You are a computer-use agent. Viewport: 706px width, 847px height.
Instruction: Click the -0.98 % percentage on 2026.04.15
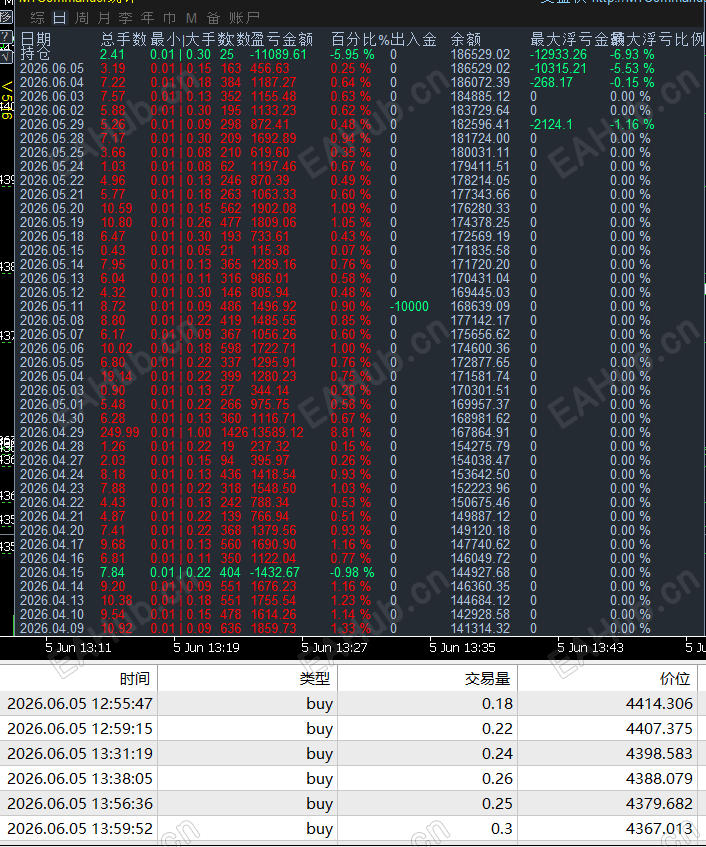(352, 573)
